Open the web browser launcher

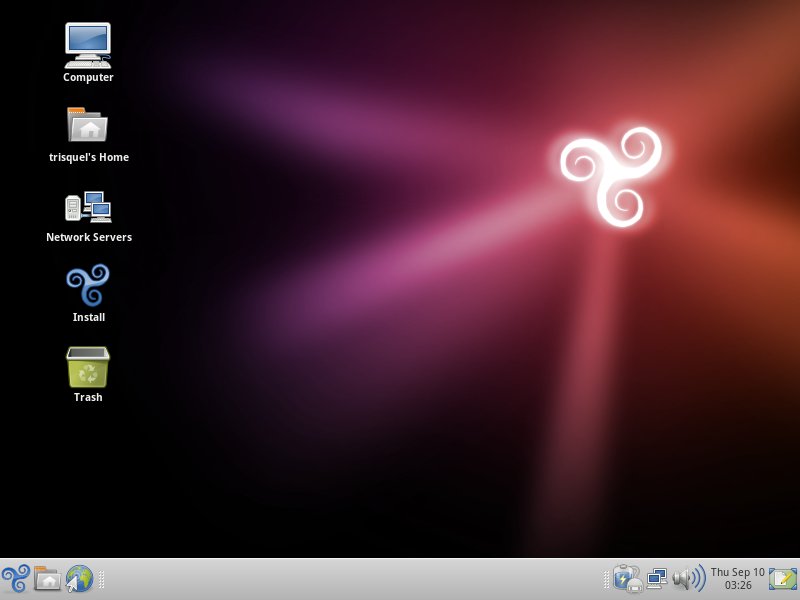pos(79,578)
